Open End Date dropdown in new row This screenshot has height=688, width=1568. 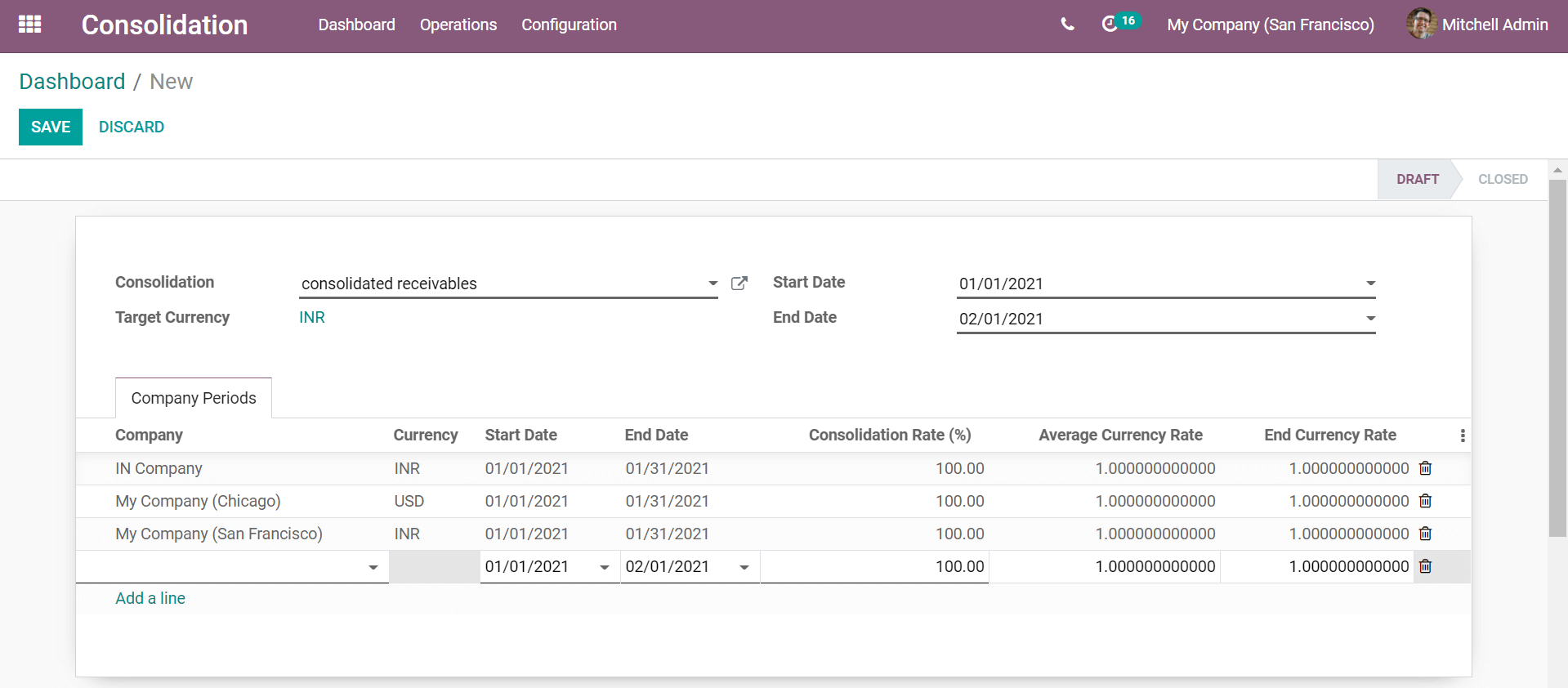point(744,567)
